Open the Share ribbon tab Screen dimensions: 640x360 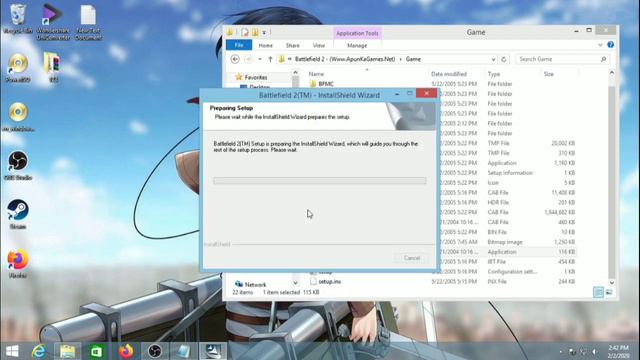(x=292, y=45)
